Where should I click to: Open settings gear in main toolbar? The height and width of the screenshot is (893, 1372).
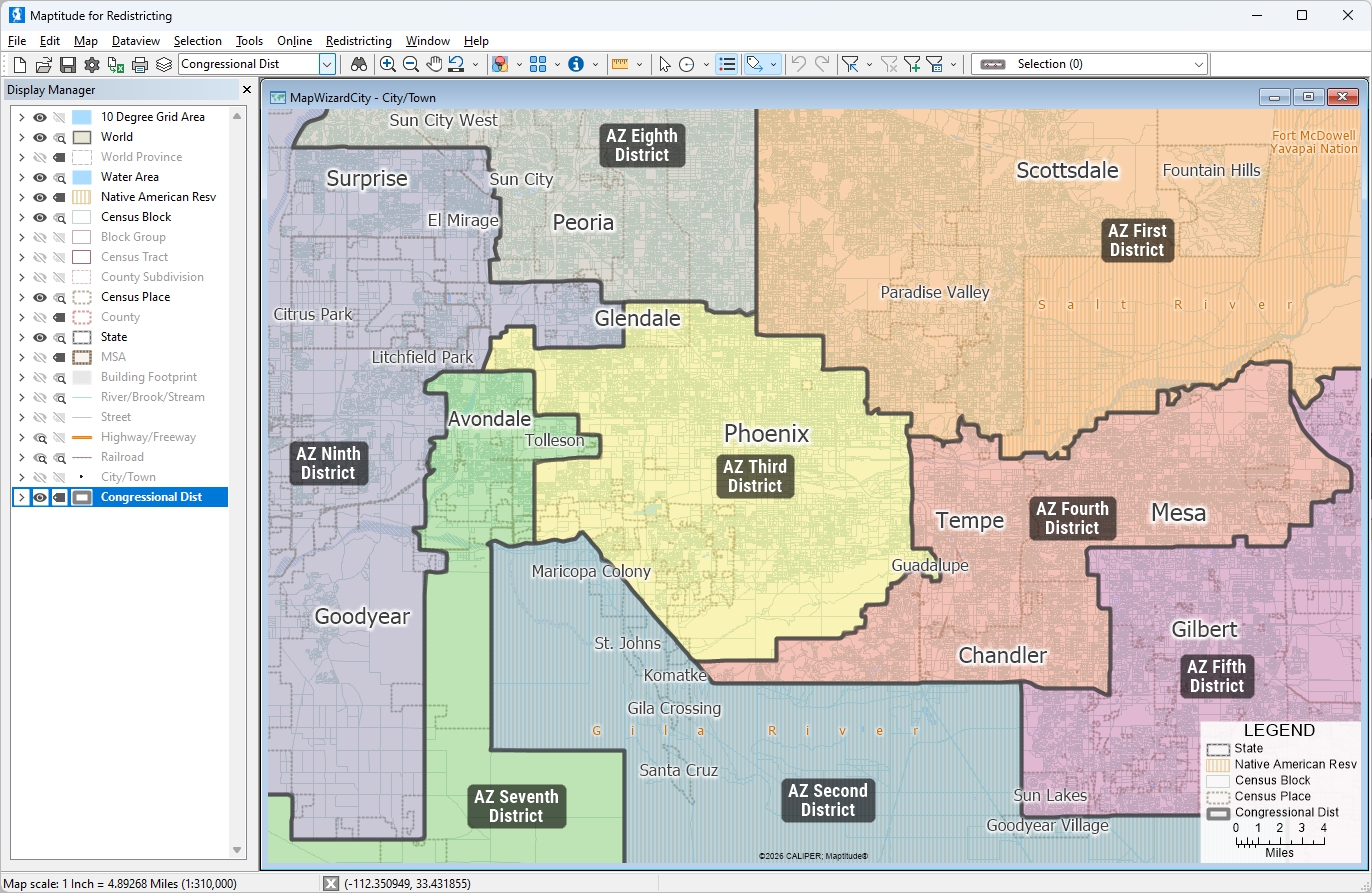tap(92, 65)
